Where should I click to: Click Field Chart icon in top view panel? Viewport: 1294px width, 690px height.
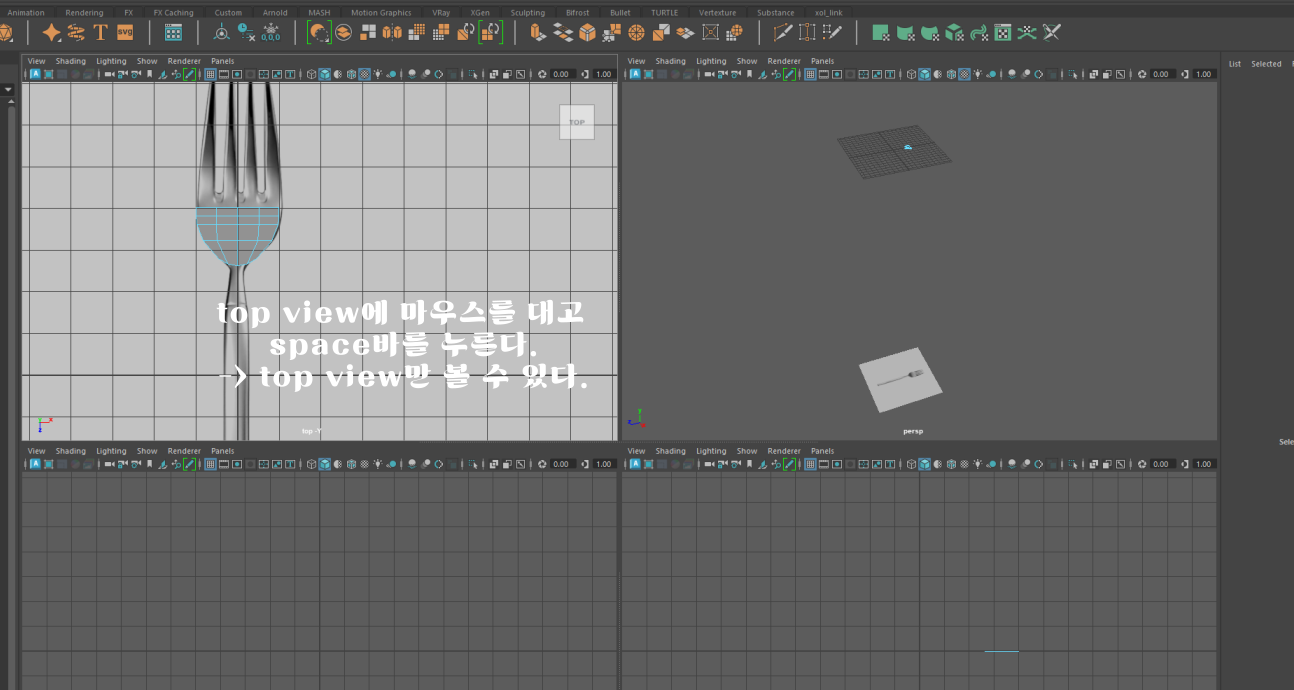click(x=263, y=74)
